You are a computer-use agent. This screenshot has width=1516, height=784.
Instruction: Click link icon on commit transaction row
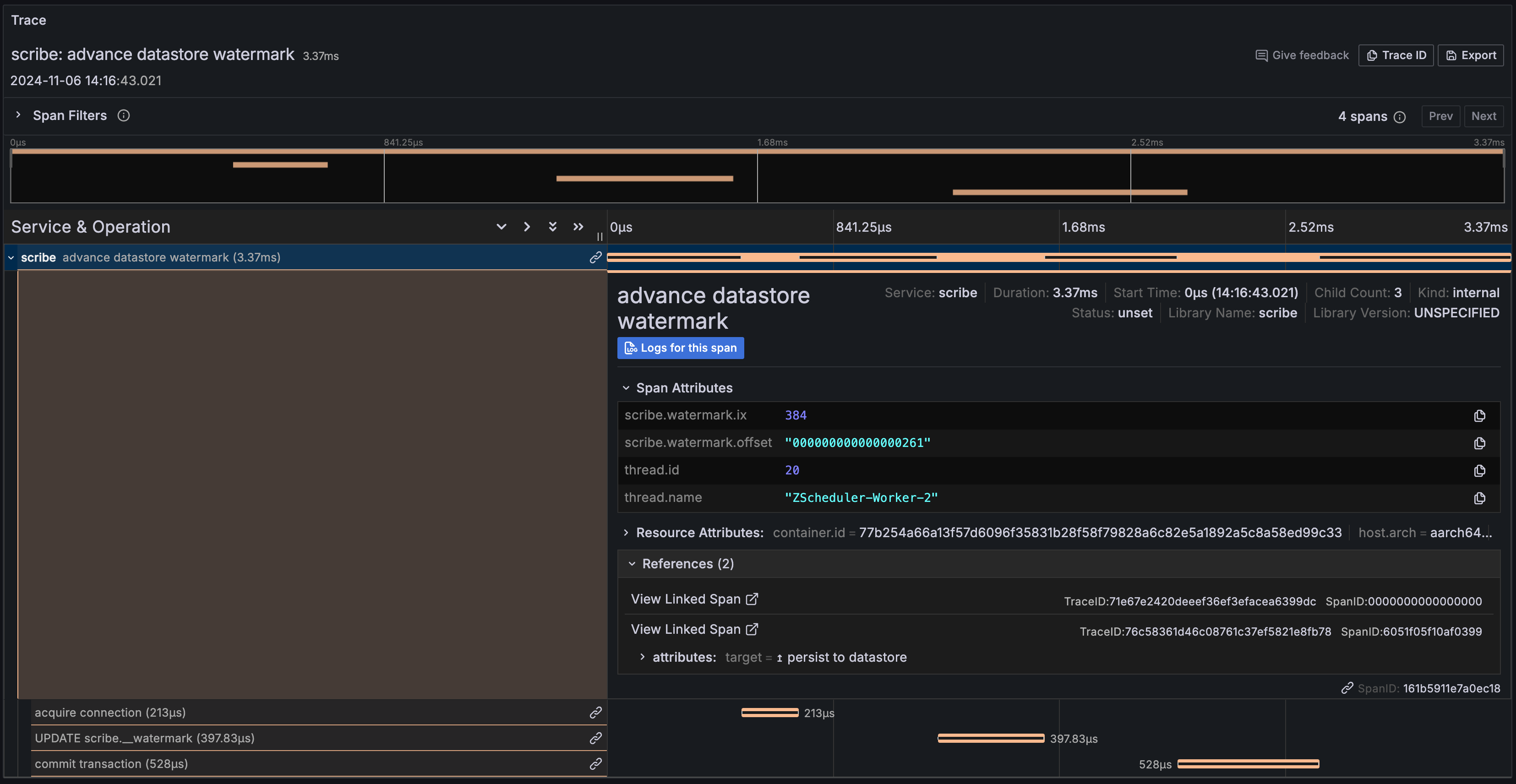[595, 763]
